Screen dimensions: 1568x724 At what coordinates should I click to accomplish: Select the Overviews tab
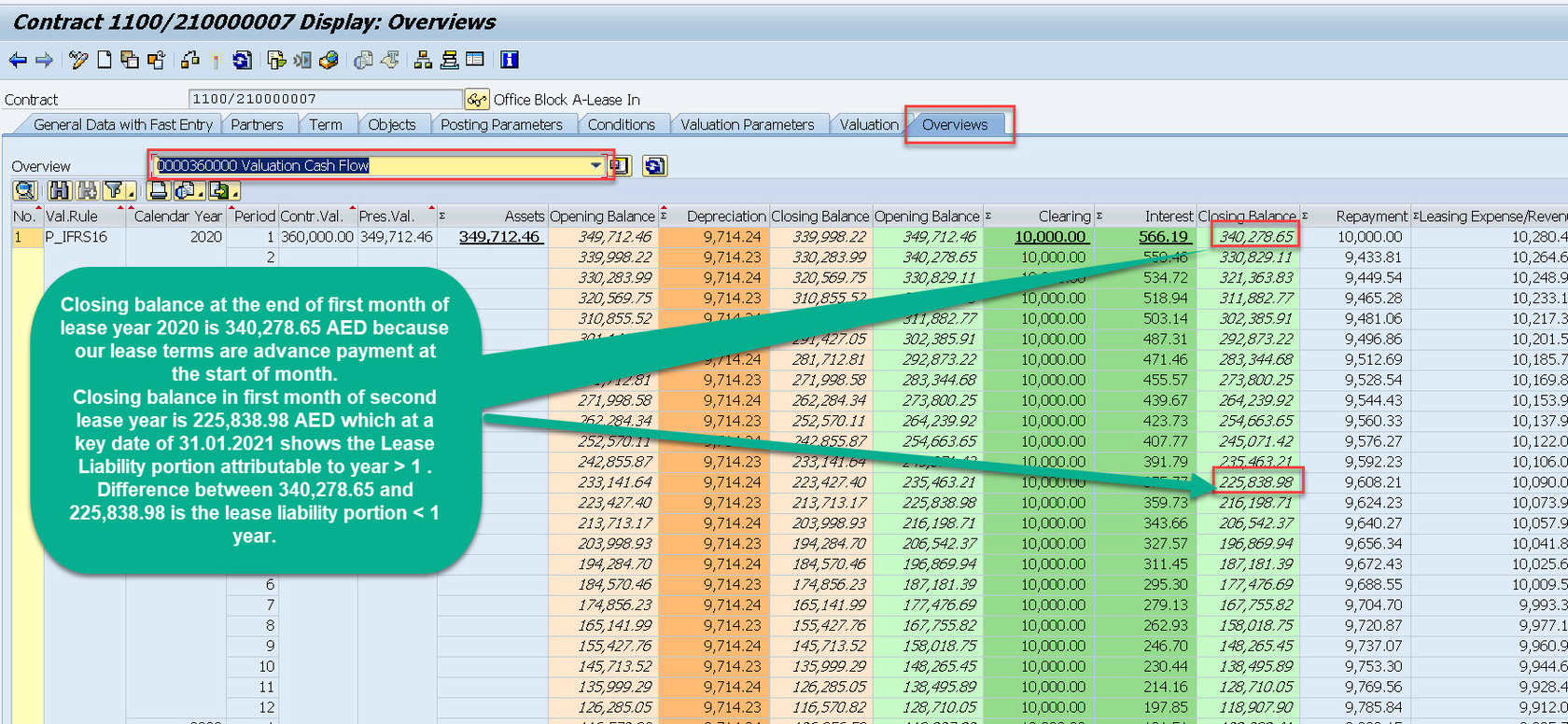[x=955, y=125]
